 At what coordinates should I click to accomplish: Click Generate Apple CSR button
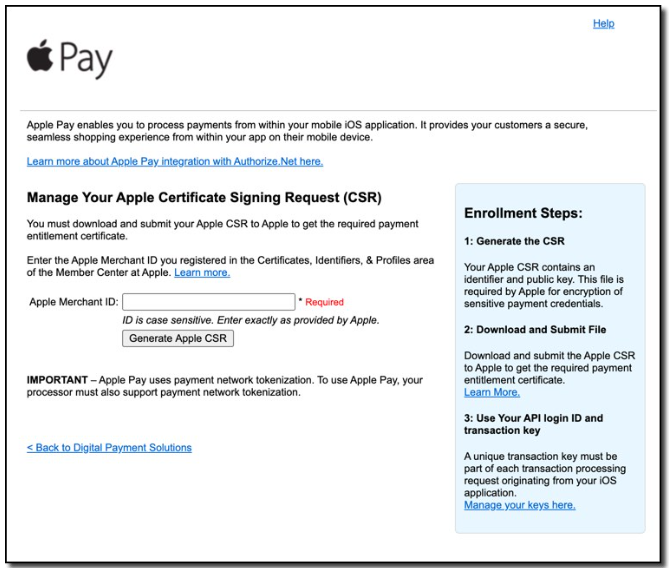[178, 338]
